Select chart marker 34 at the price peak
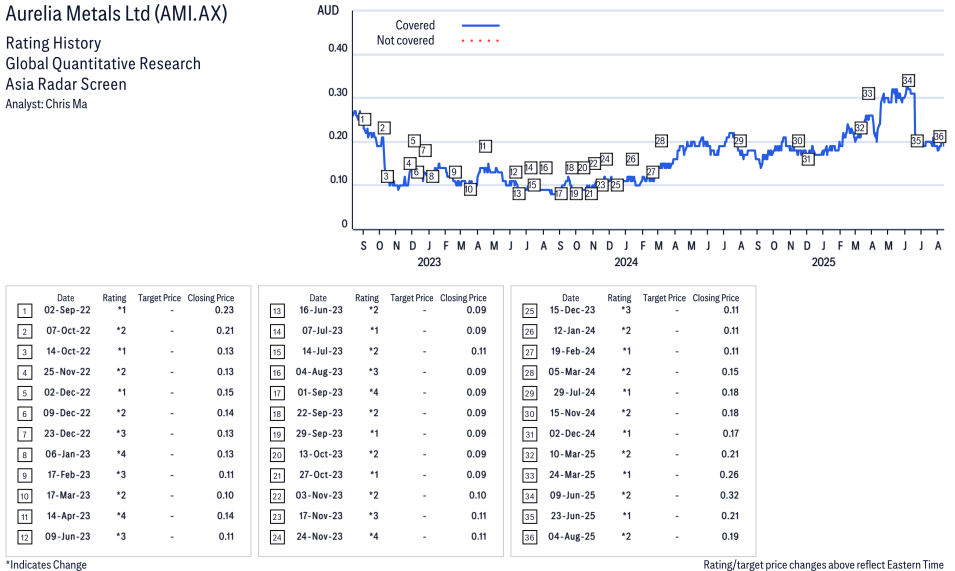Image resolution: width=955 pixels, height=571 pixels. [908, 80]
